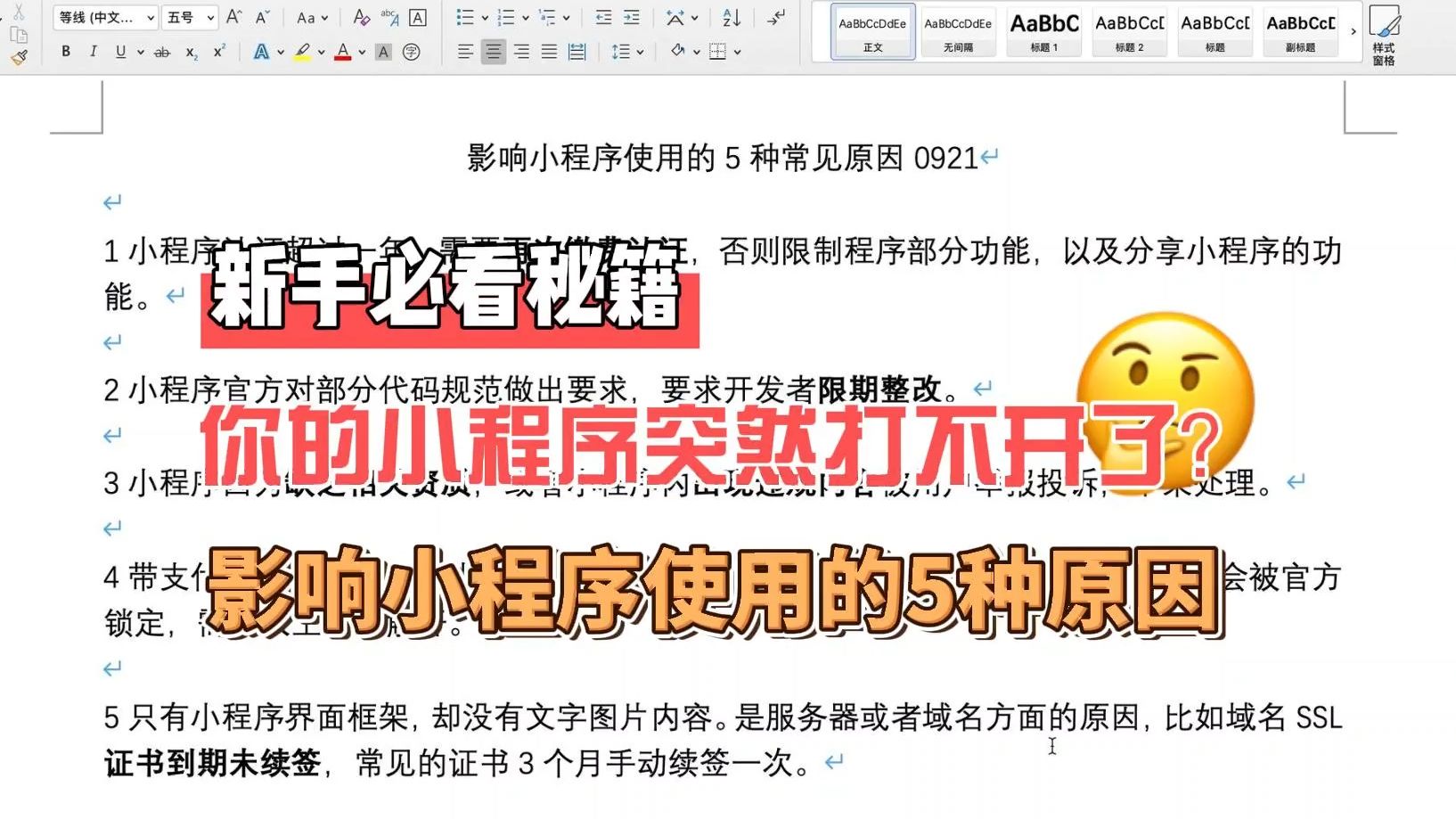
Task: Apply the 标题 1 heading style
Action: (x=1043, y=31)
